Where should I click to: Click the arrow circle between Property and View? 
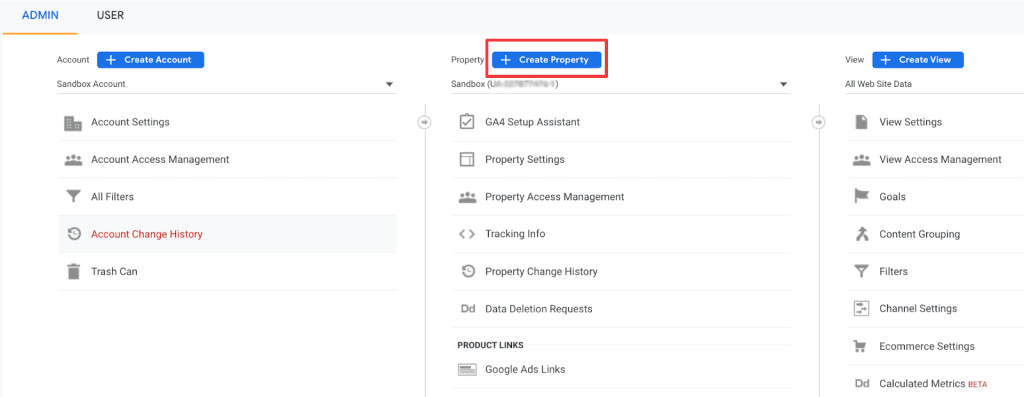click(818, 122)
